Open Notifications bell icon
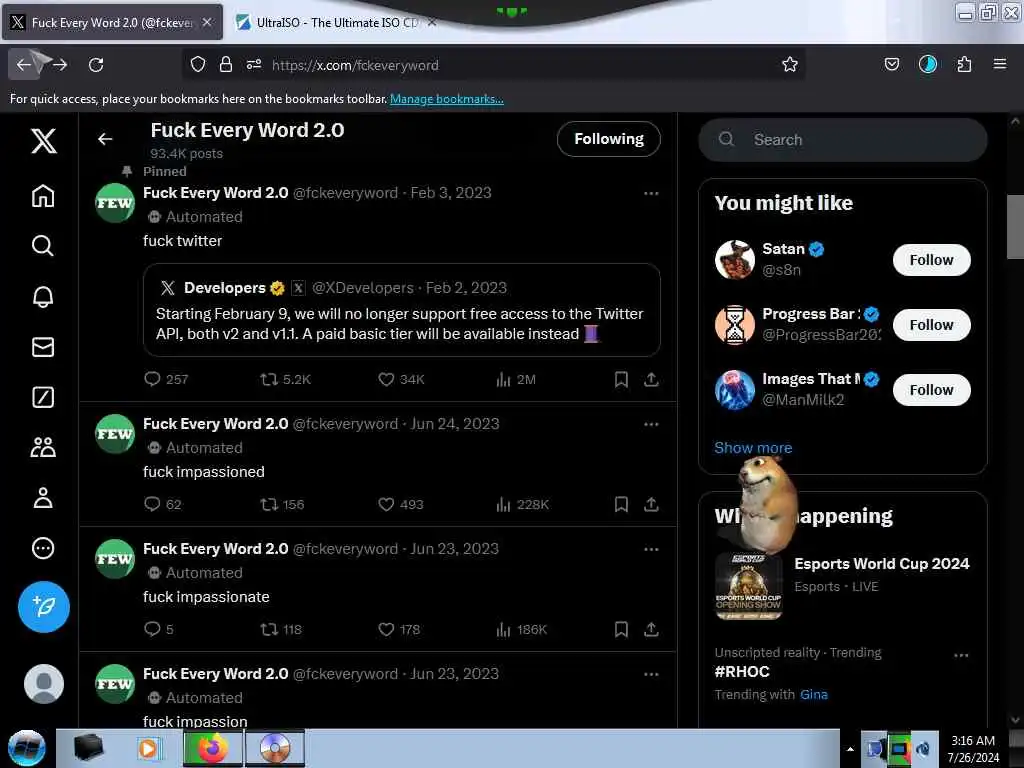This screenshot has width=1024, height=768. click(43, 296)
